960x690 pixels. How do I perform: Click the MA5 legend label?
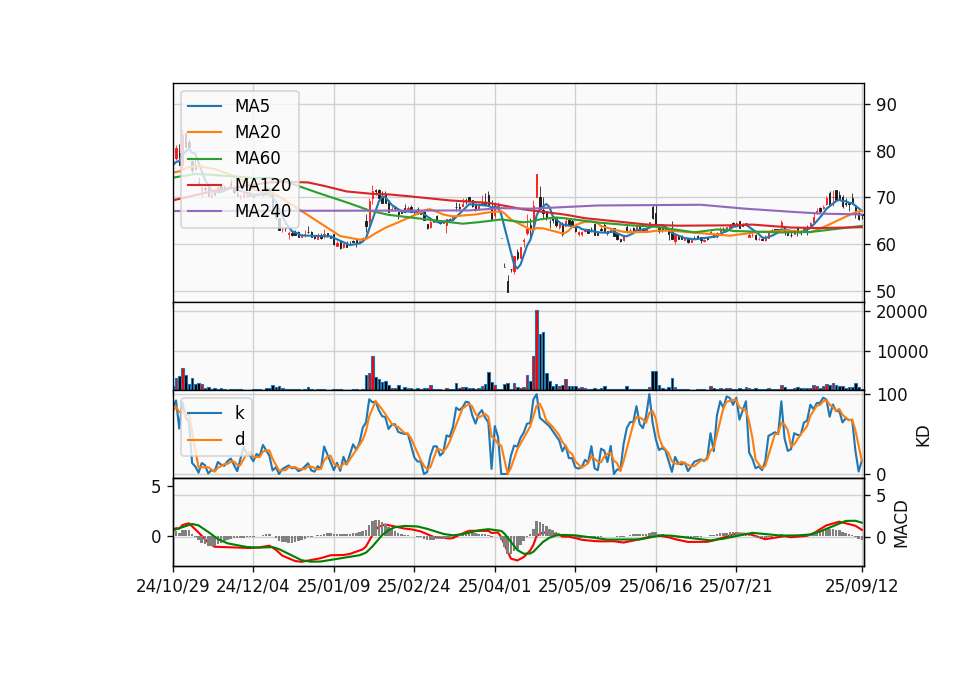pyautogui.click(x=252, y=106)
